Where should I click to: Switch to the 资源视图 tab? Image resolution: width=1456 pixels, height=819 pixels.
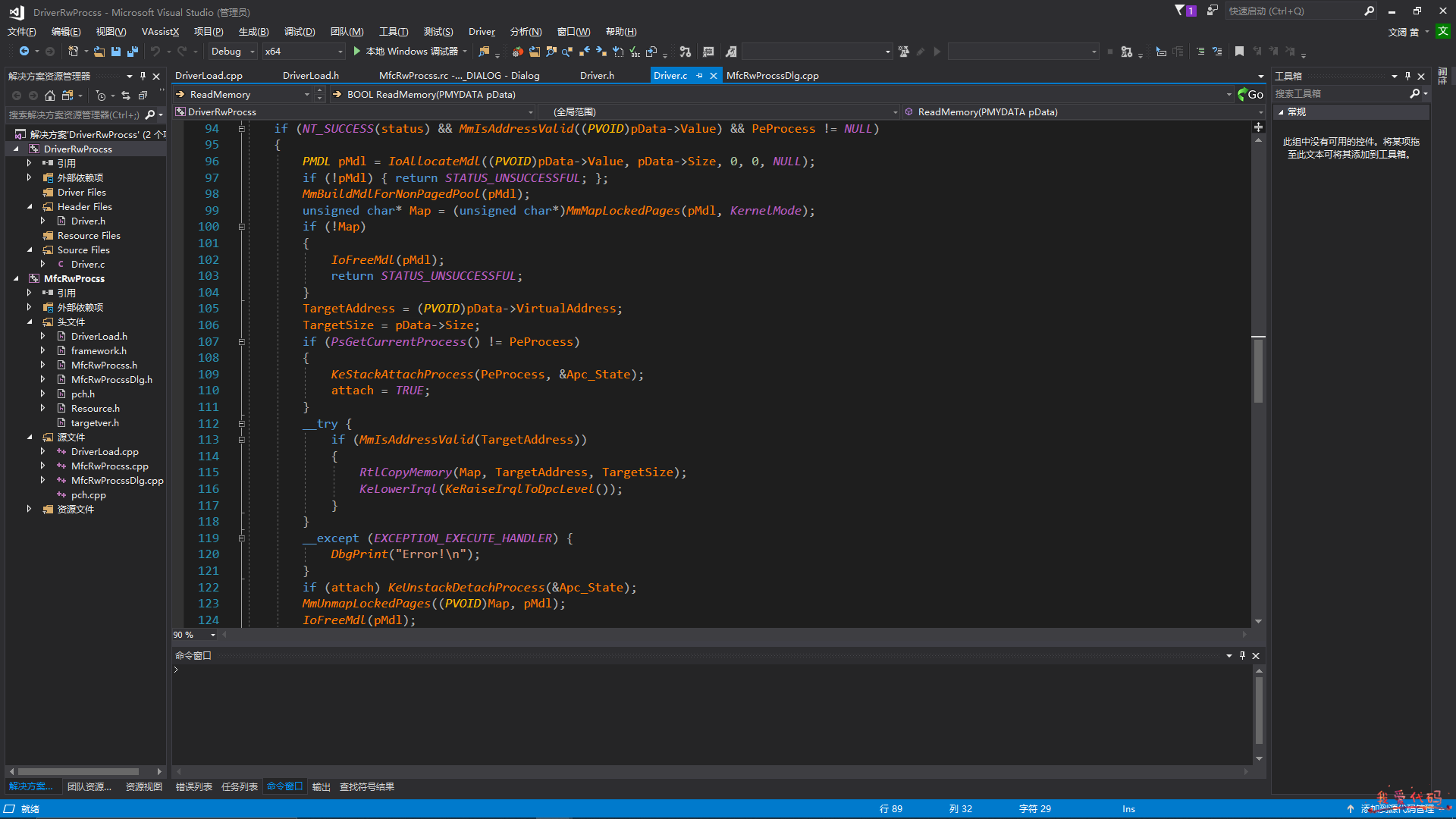144,786
